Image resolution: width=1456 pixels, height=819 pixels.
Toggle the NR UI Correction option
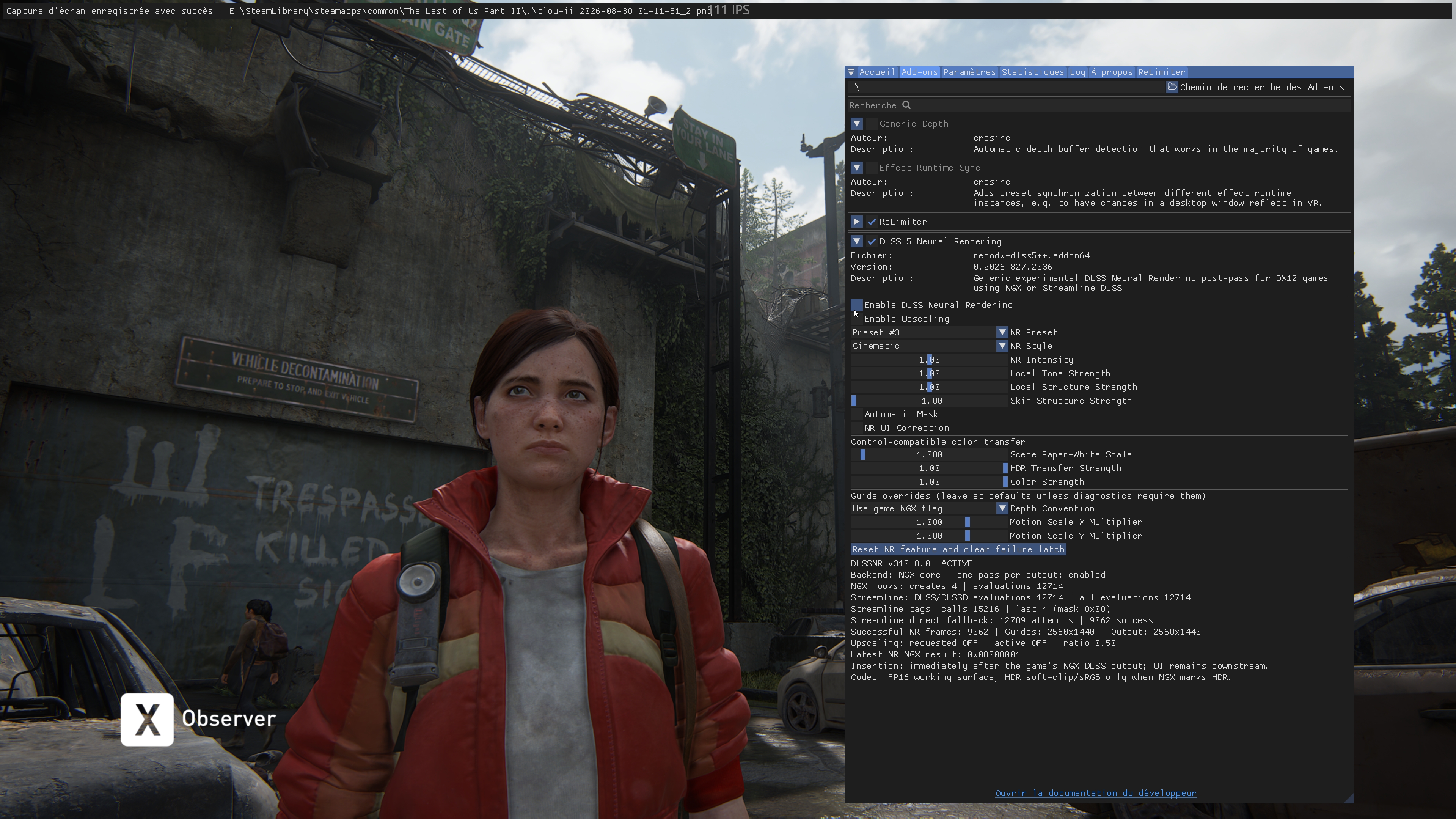[x=857, y=428]
